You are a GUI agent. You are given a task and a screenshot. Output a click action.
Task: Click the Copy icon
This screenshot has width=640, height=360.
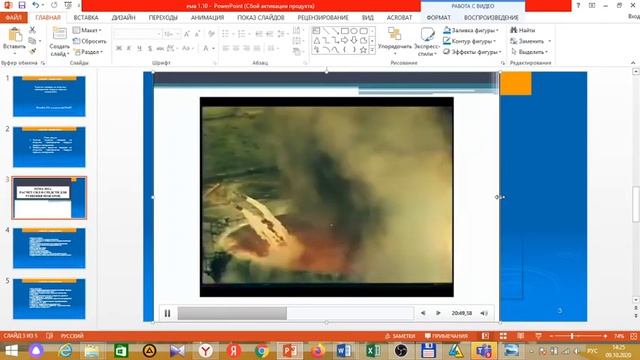tap(32, 41)
